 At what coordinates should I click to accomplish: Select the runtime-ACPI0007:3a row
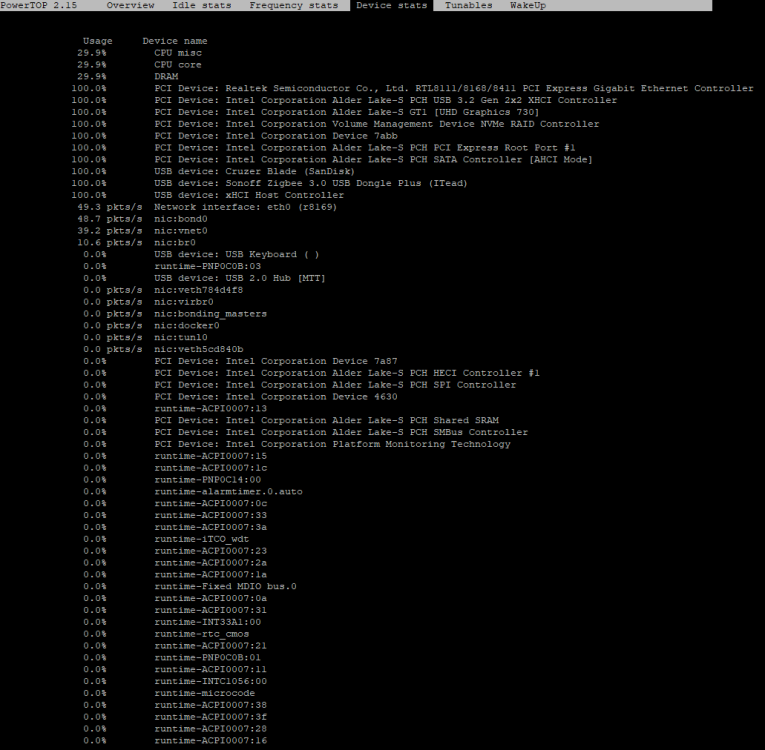point(175,527)
